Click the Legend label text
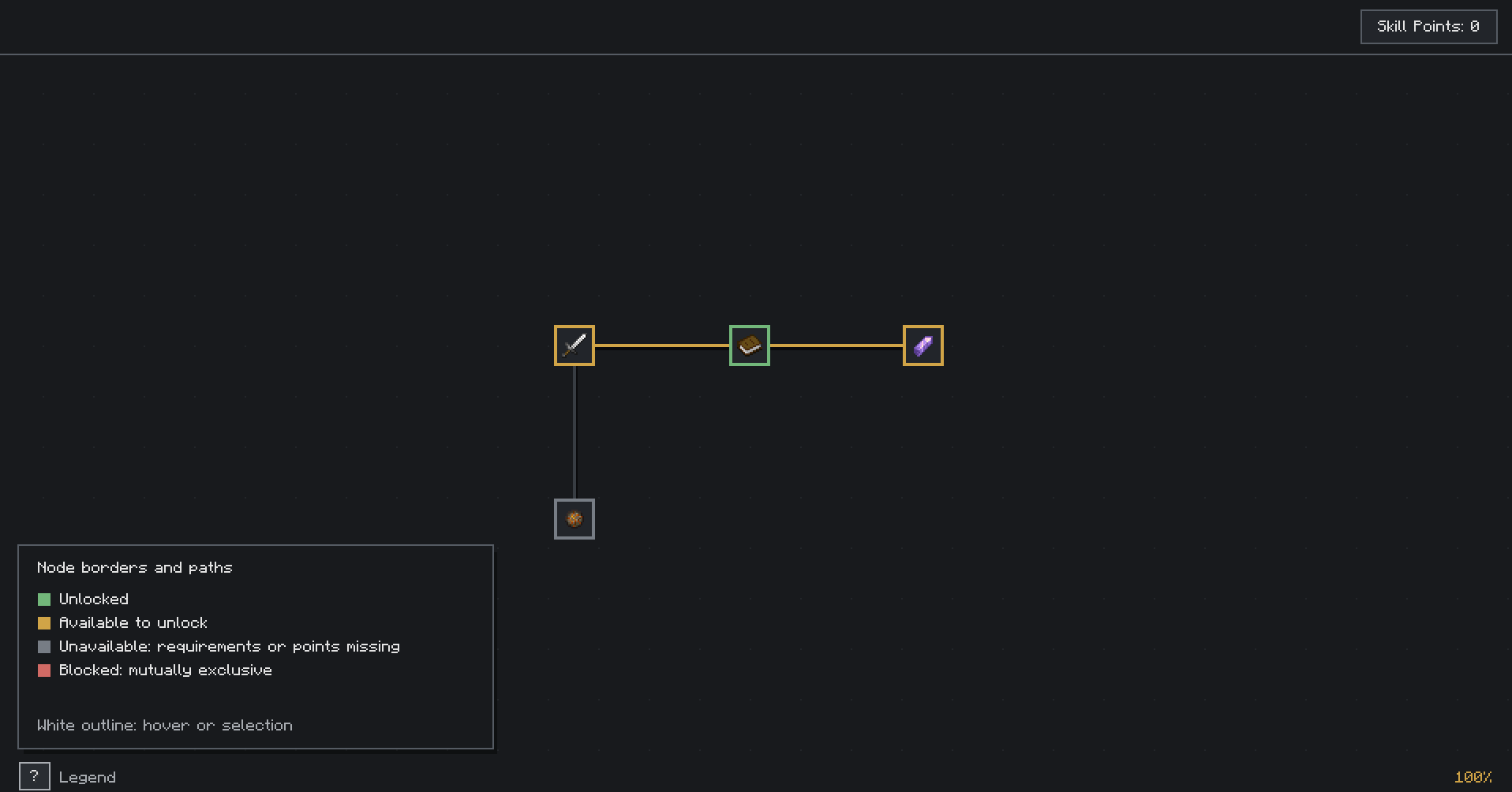This screenshot has width=1512, height=792. (x=87, y=777)
